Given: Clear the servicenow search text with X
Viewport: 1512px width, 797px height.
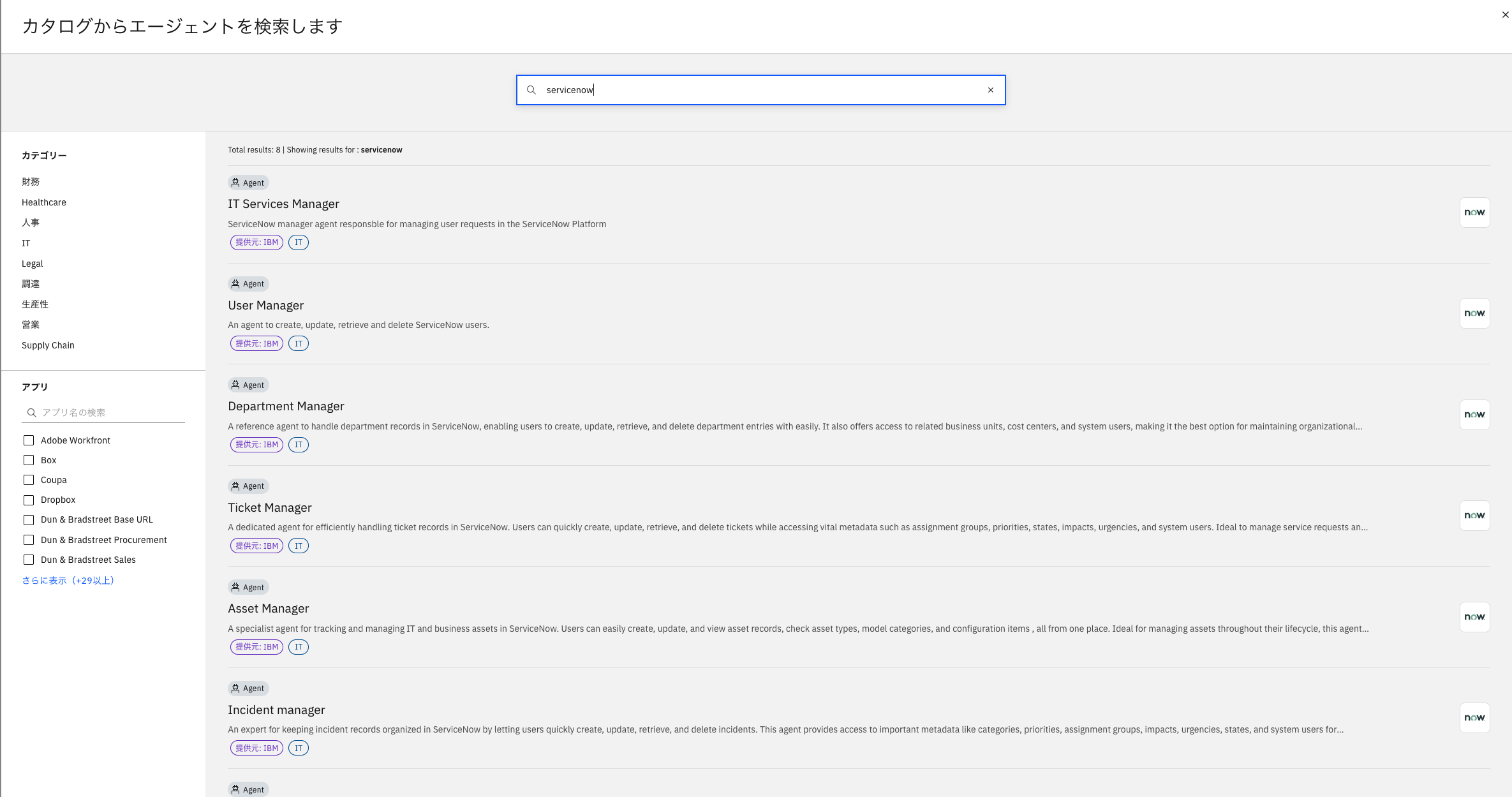Looking at the screenshot, I should tap(991, 90).
